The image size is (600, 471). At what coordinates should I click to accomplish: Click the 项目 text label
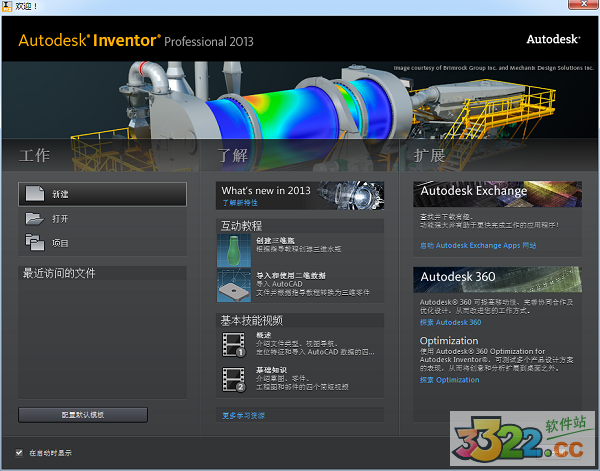coord(60,243)
